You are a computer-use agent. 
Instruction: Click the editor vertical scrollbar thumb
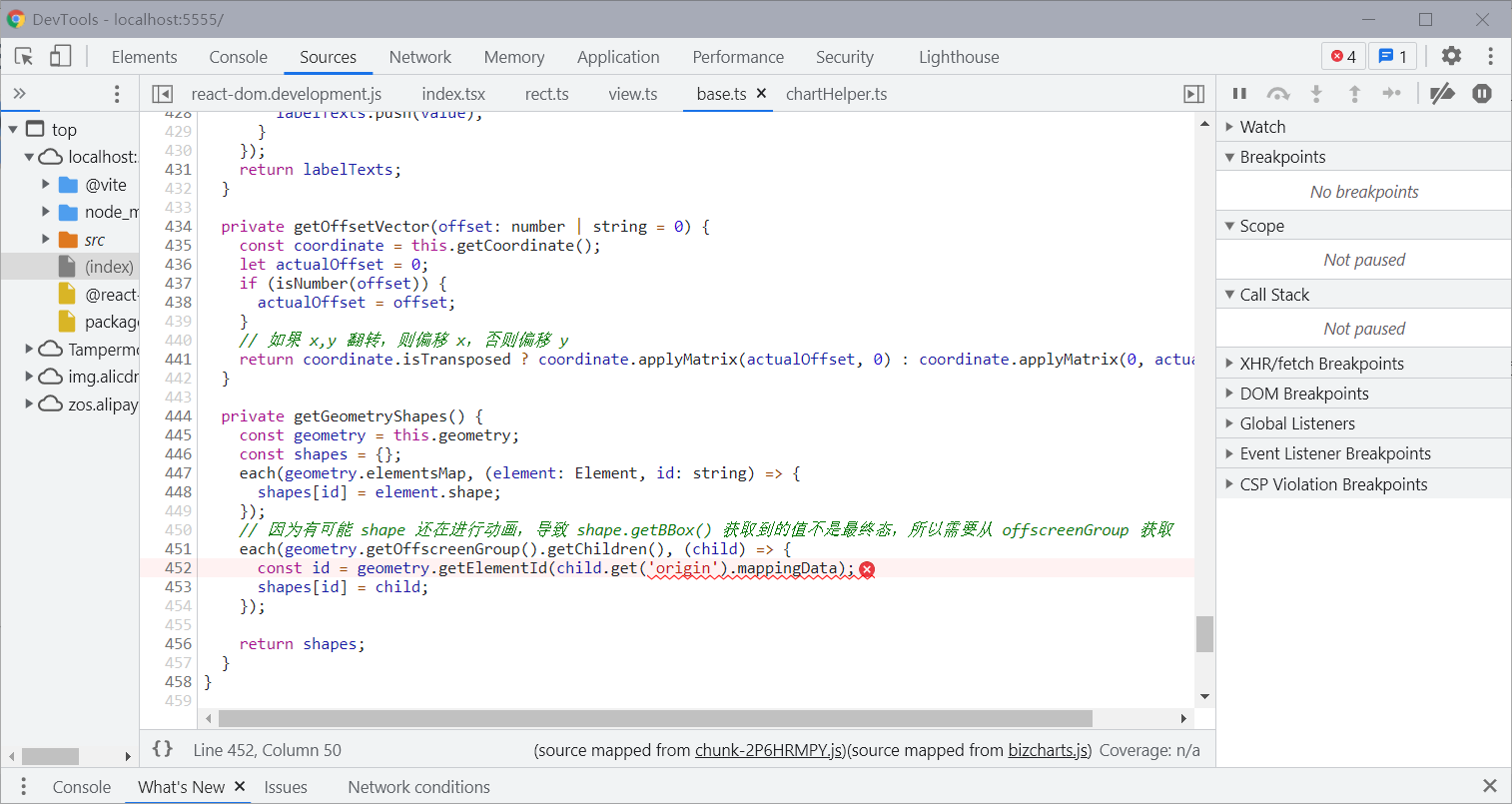tap(1204, 634)
